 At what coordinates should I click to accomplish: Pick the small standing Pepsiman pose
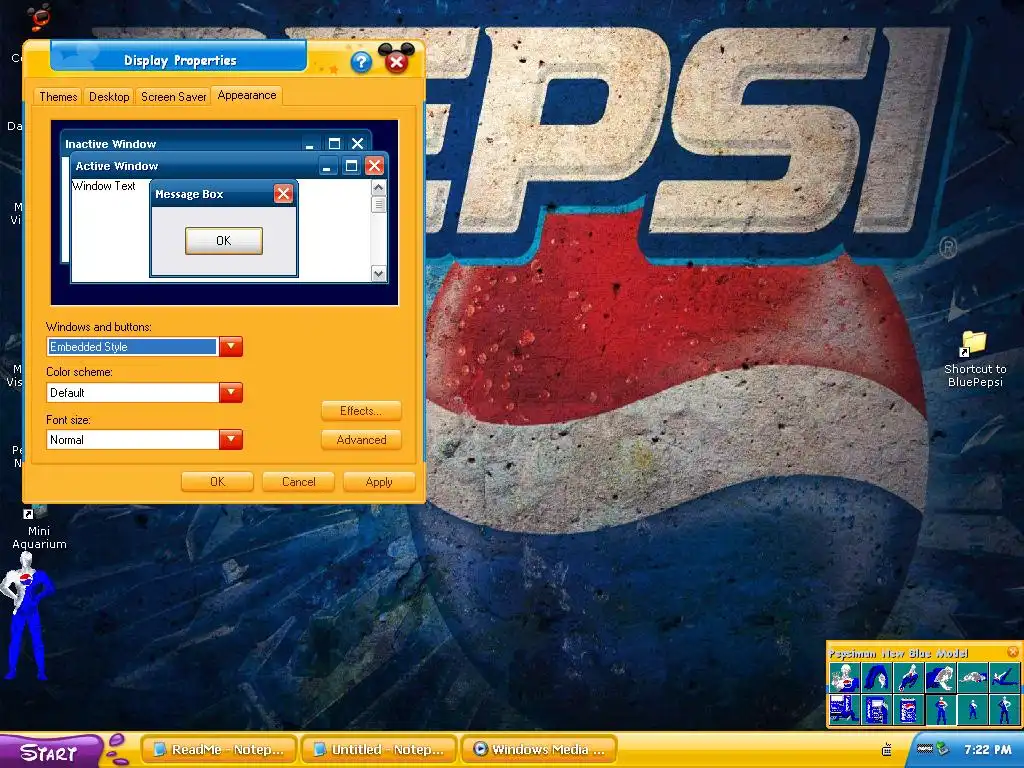(972, 709)
